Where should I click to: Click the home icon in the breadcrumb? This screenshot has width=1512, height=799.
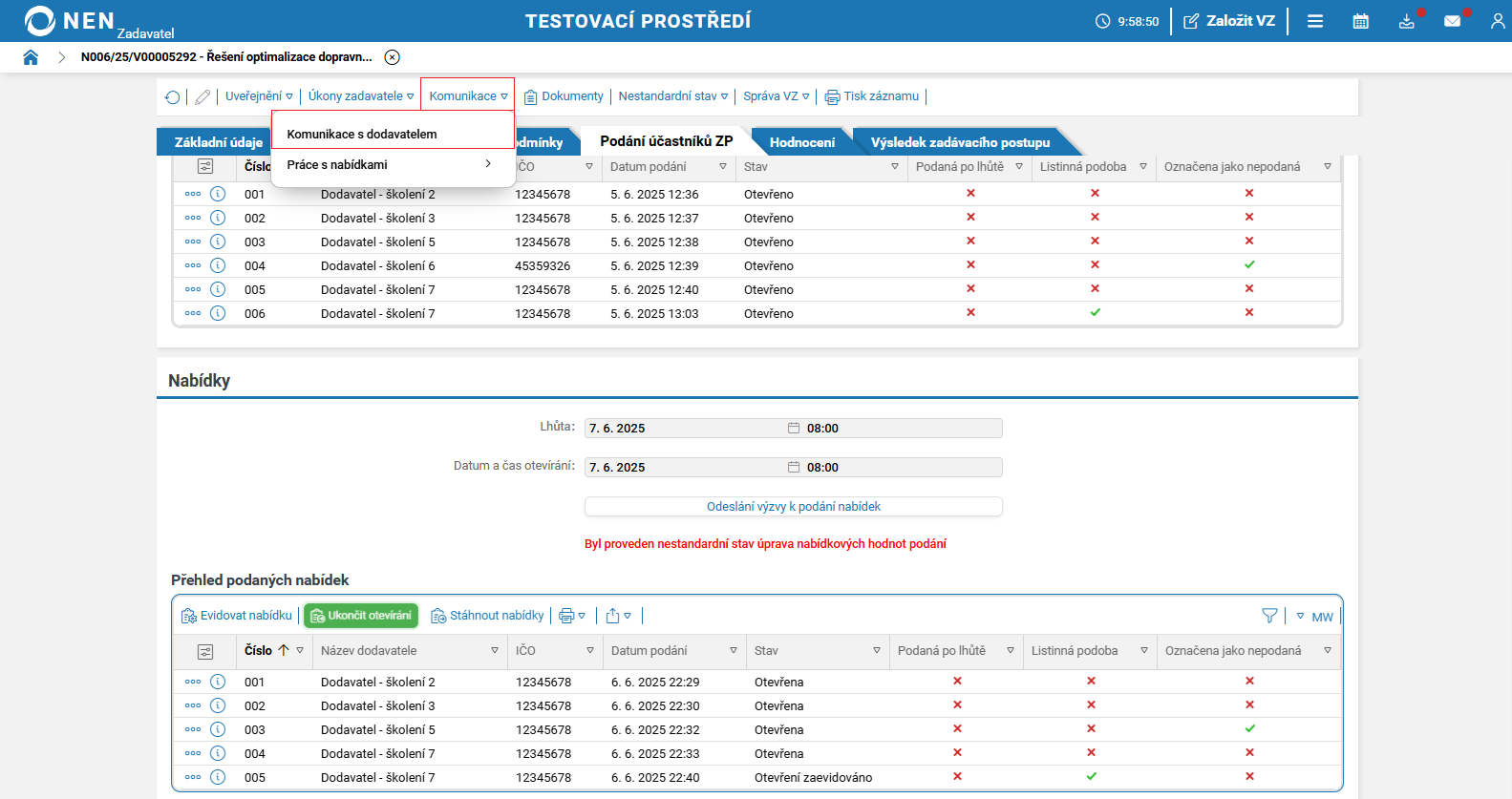[31, 57]
